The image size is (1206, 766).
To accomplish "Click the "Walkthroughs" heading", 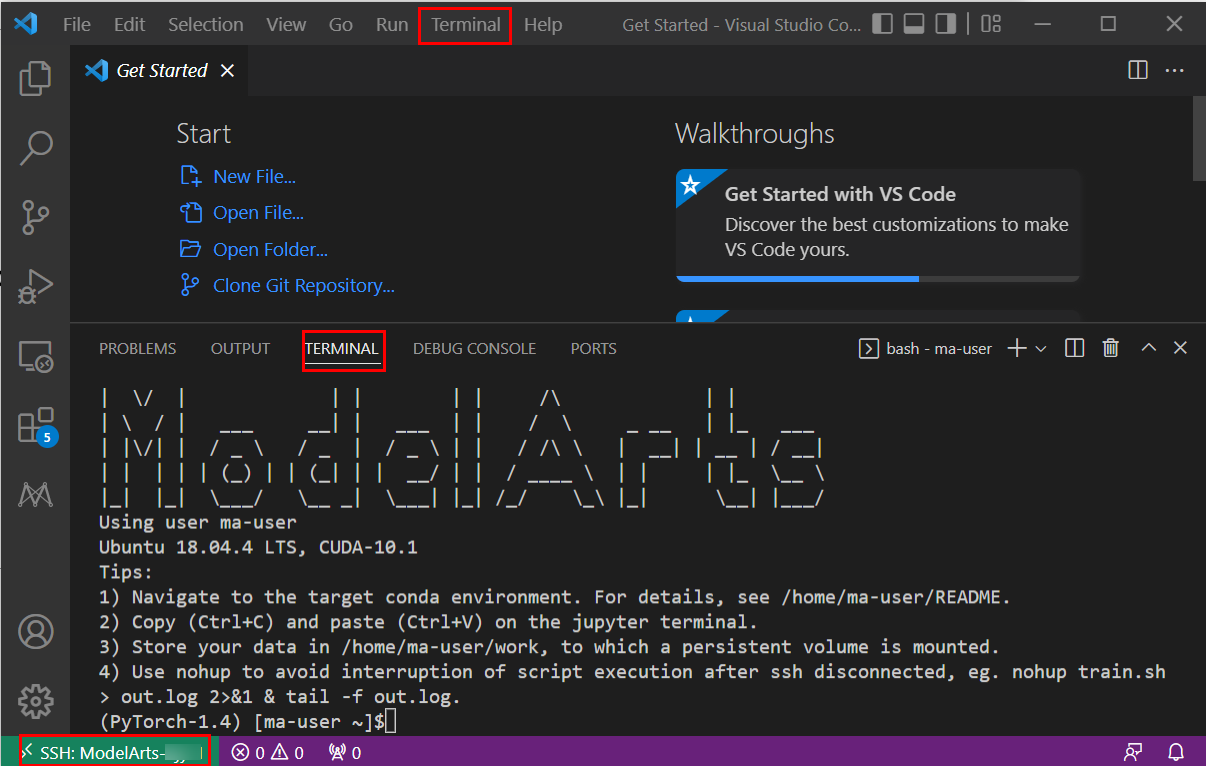I will (755, 134).
